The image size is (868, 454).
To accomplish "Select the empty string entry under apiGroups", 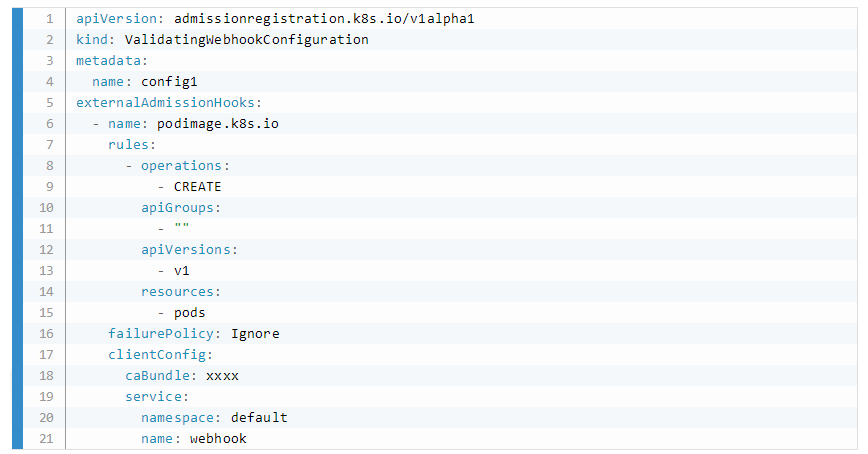I will (182, 228).
